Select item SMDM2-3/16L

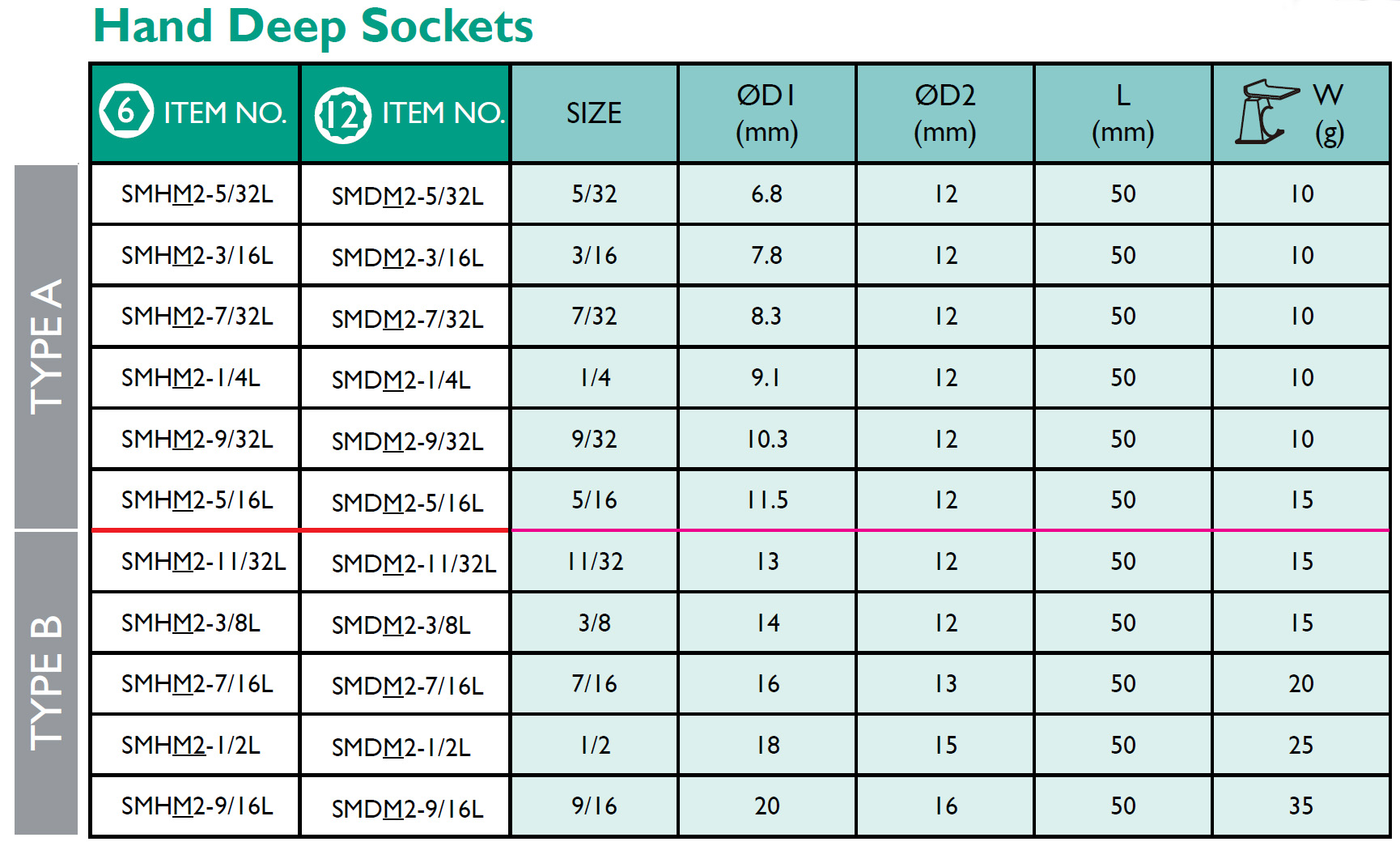click(x=407, y=257)
